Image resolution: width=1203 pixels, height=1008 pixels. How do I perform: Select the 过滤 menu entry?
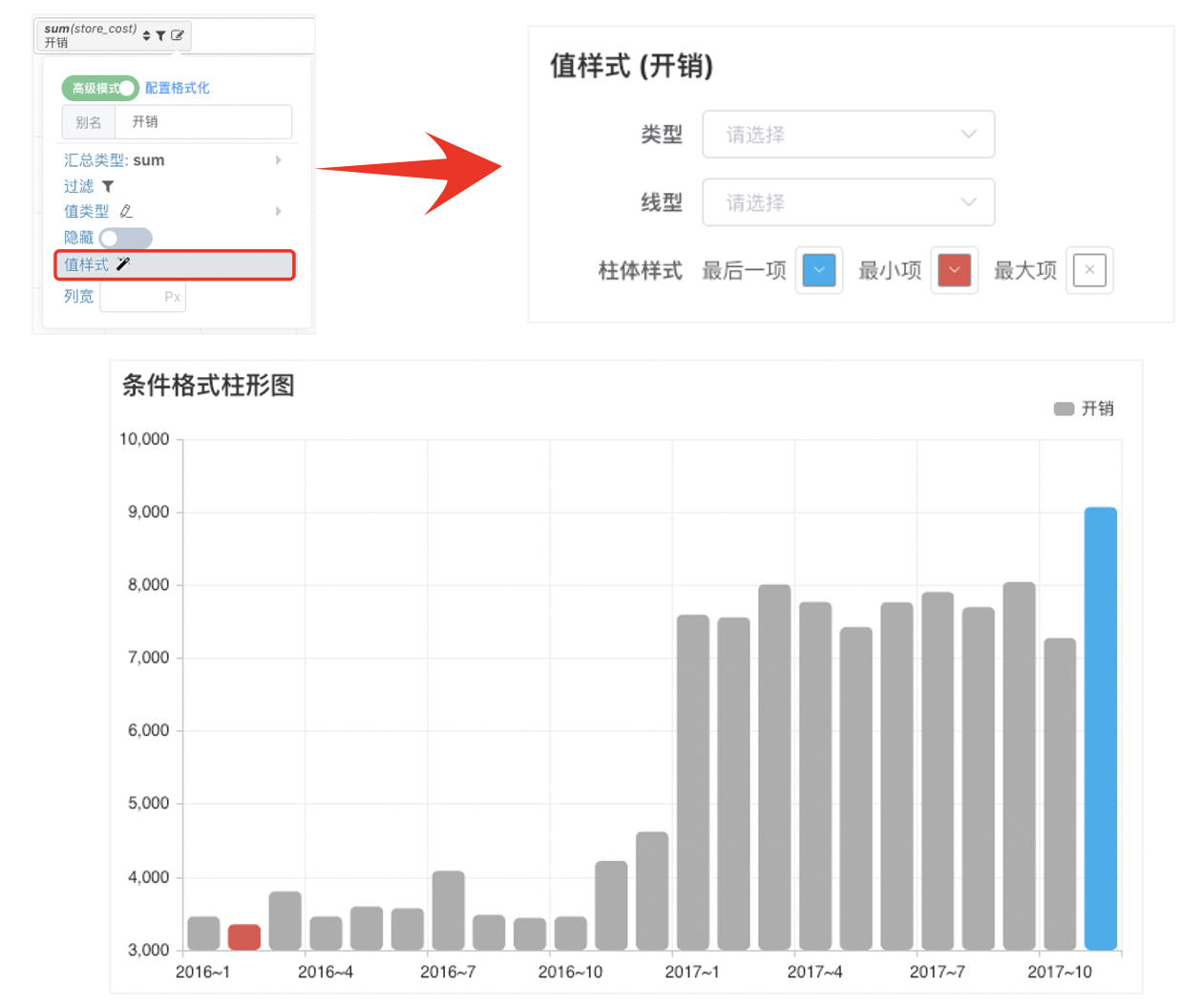(x=79, y=186)
